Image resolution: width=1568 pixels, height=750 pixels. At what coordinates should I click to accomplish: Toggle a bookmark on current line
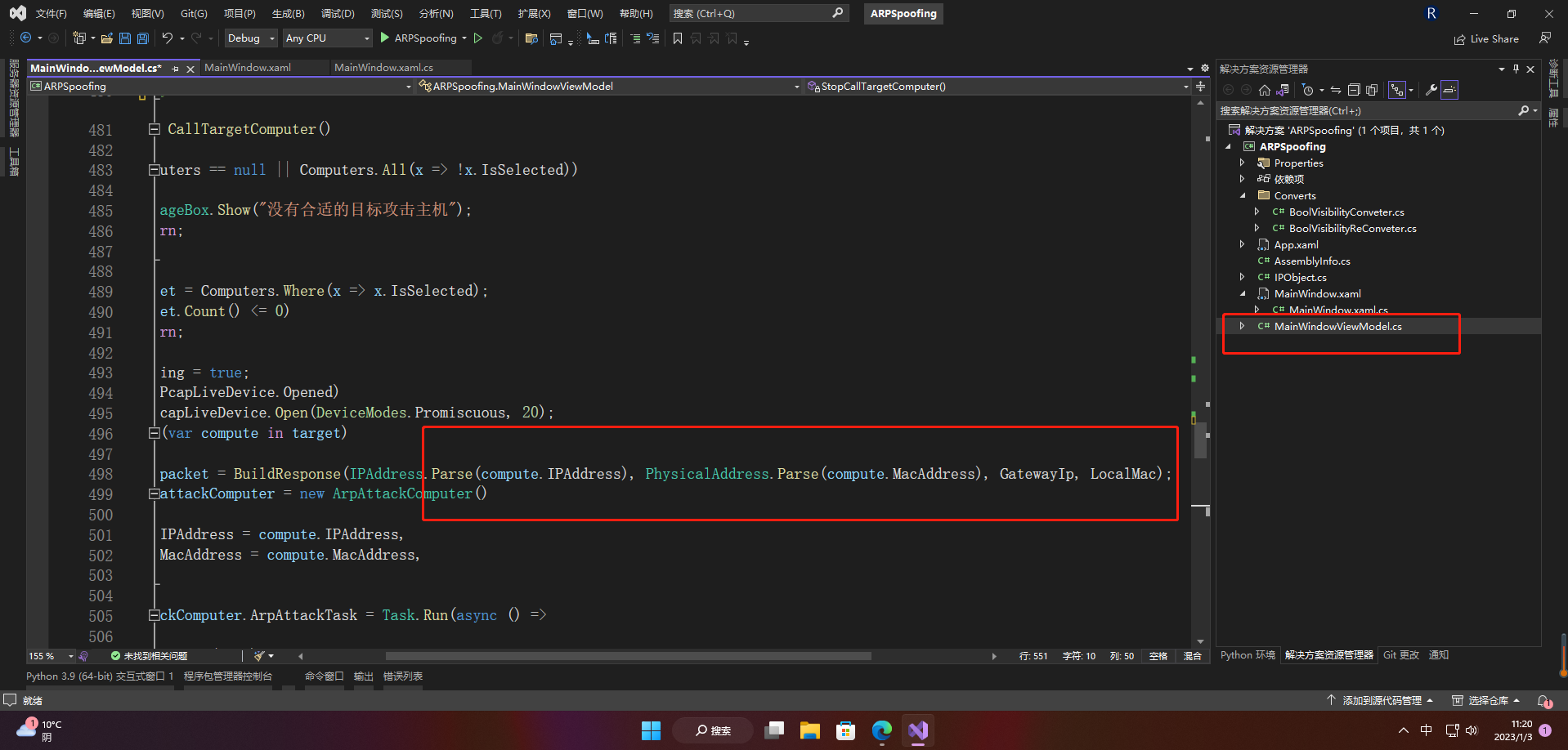click(x=678, y=38)
